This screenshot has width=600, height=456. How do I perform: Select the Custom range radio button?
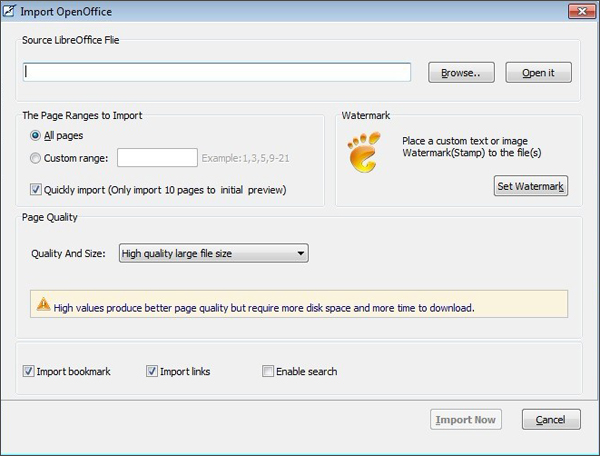pyautogui.click(x=35, y=158)
